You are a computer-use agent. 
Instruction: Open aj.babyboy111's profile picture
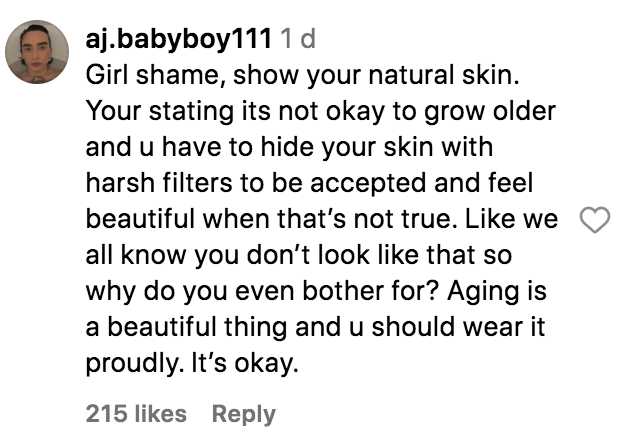37,52
